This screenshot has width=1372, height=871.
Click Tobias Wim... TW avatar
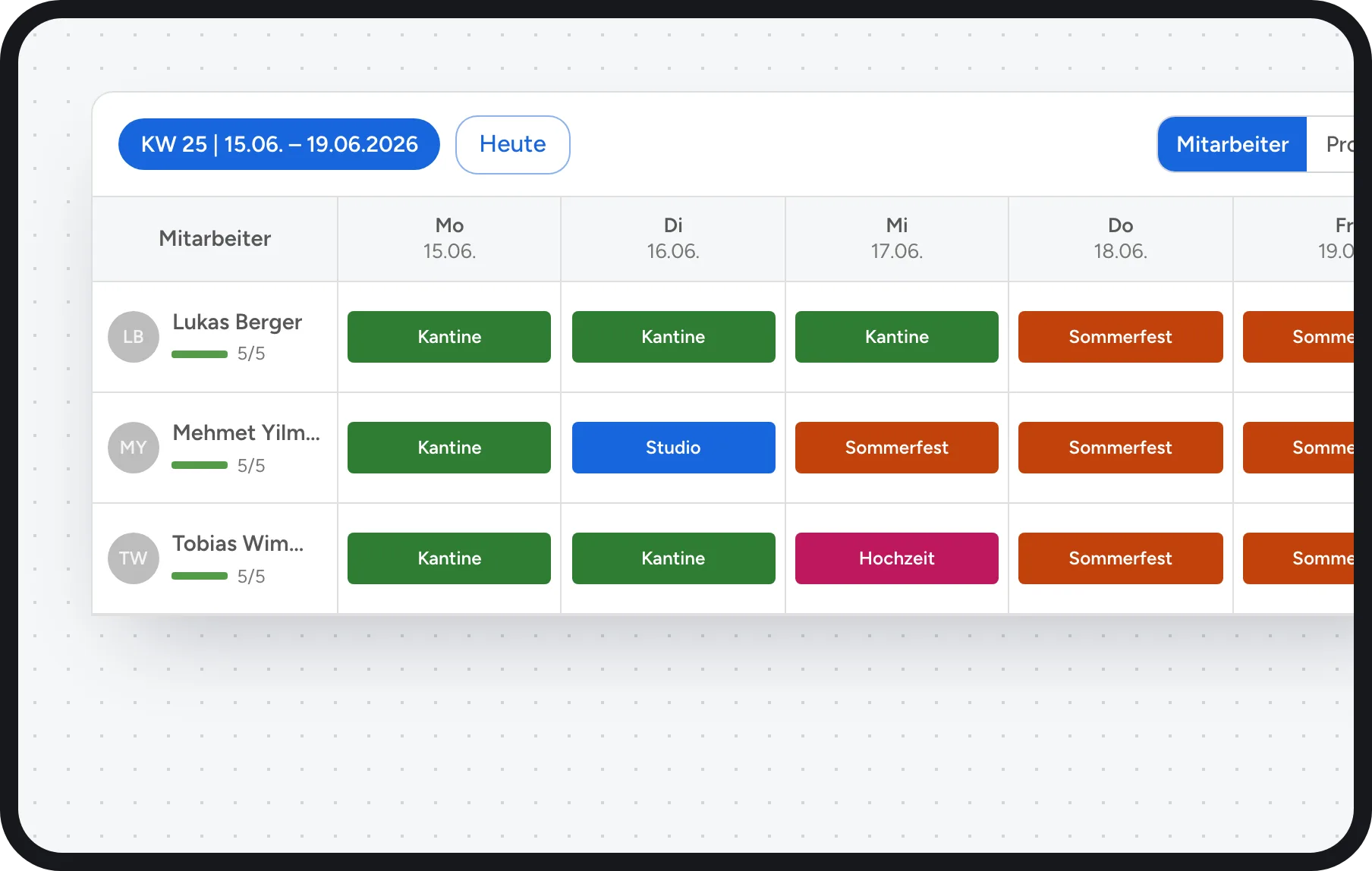134,558
